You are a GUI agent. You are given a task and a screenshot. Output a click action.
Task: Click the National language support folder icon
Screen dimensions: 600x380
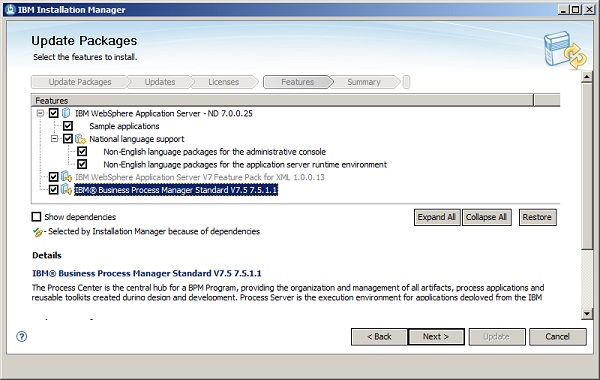click(x=80, y=139)
